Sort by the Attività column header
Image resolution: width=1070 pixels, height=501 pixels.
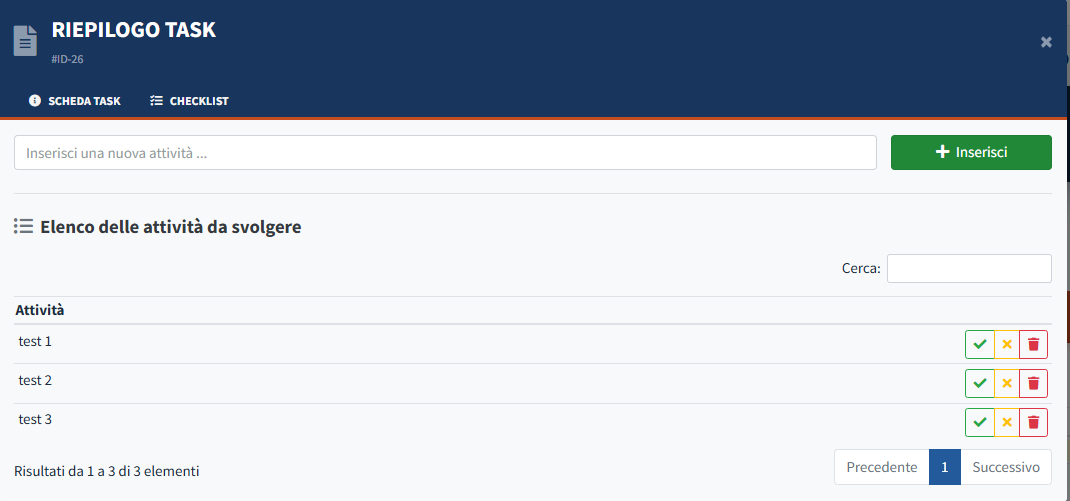coord(40,310)
